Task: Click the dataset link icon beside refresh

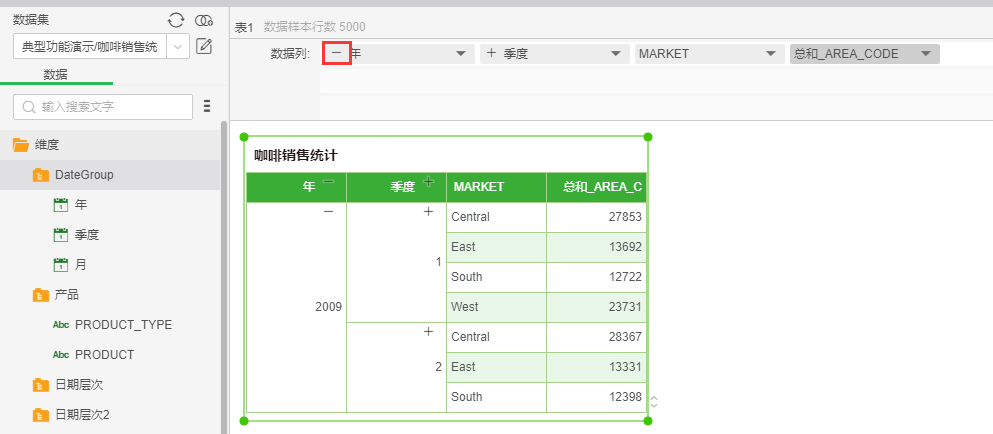Action: click(204, 20)
